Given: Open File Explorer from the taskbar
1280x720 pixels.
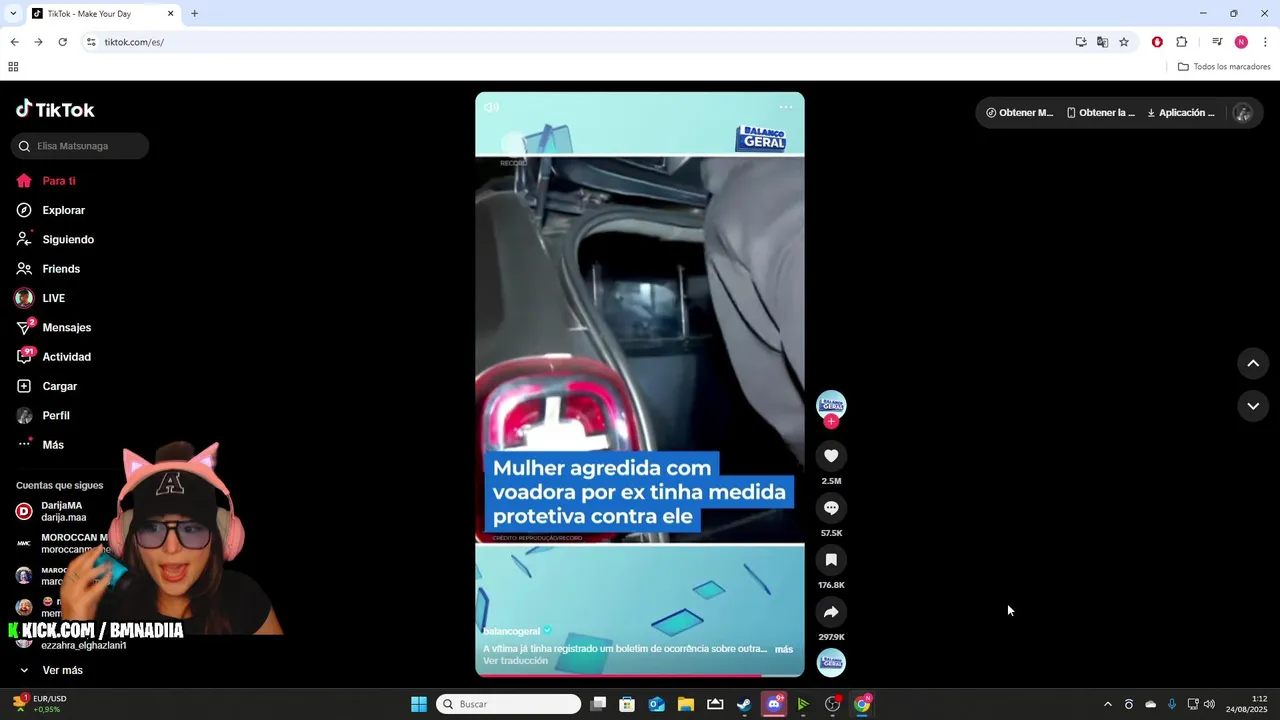Looking at the screenshot, I should click(686, 704).
